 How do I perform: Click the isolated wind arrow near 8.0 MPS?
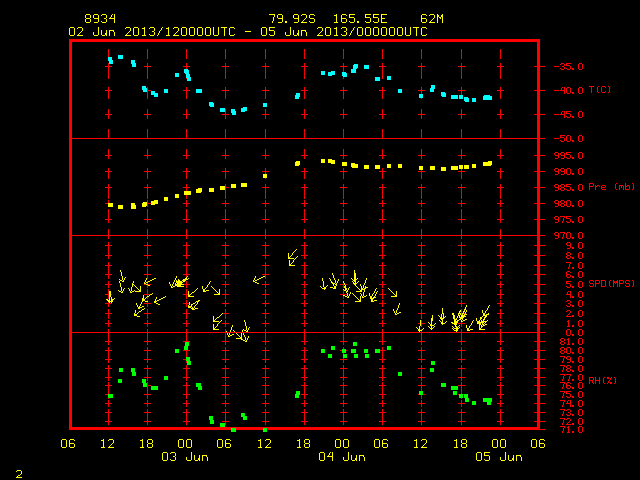click(292, 258)
